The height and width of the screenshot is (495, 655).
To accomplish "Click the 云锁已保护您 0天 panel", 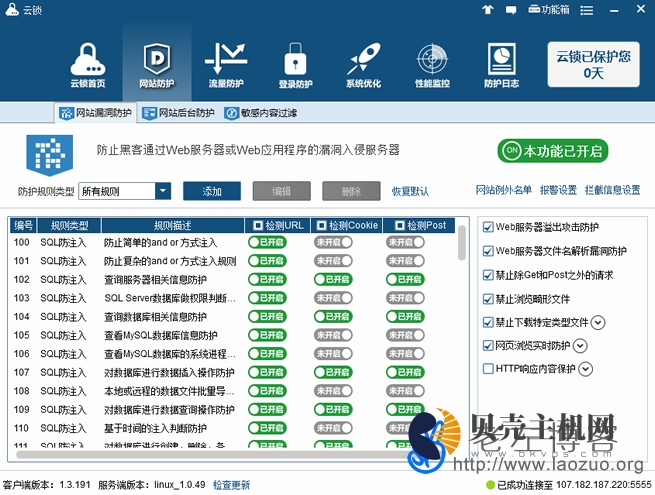I will pyautogui.click(x=593, y=64).
